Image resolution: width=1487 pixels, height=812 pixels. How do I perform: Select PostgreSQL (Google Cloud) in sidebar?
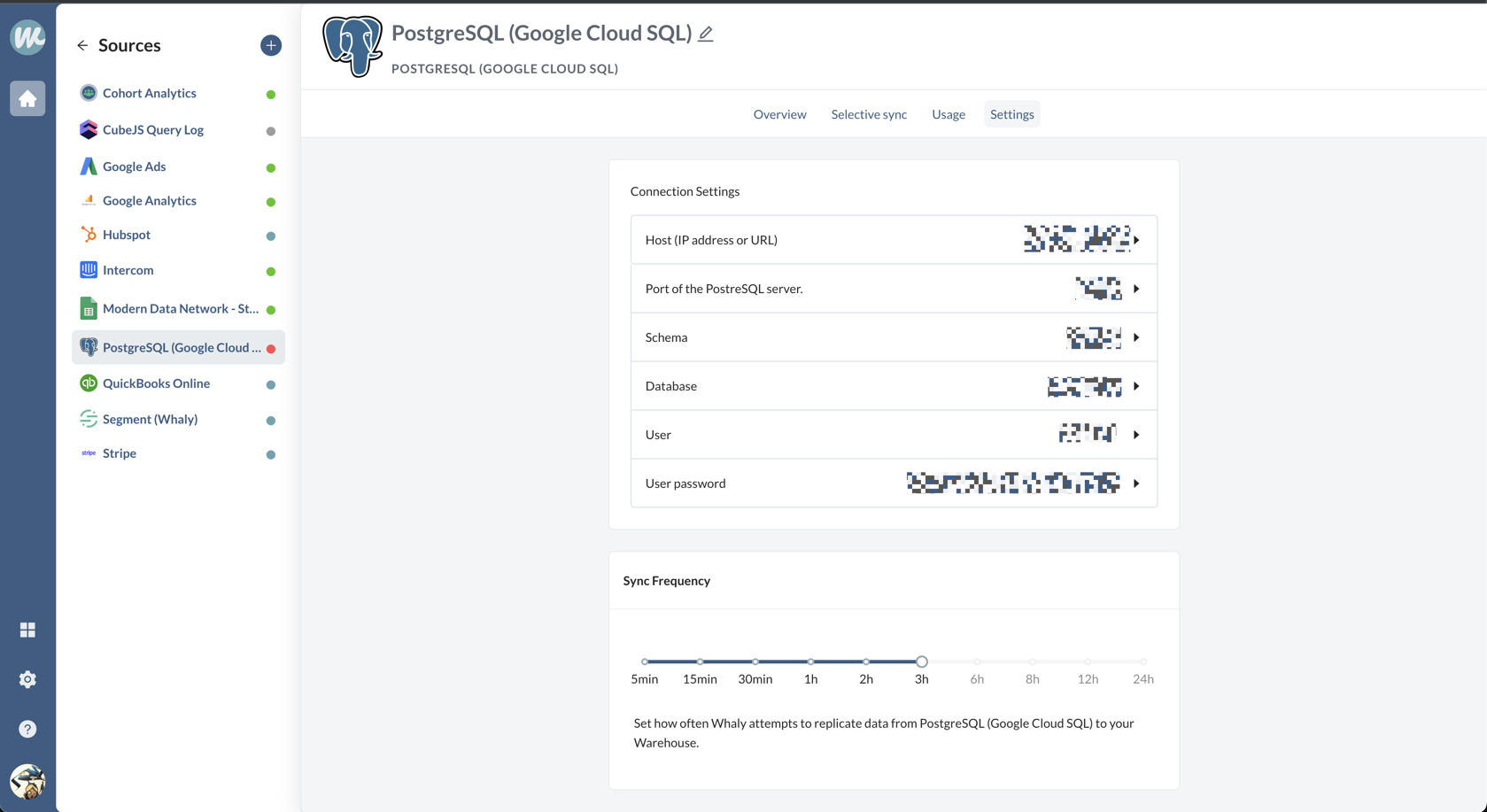coord(178,347)
